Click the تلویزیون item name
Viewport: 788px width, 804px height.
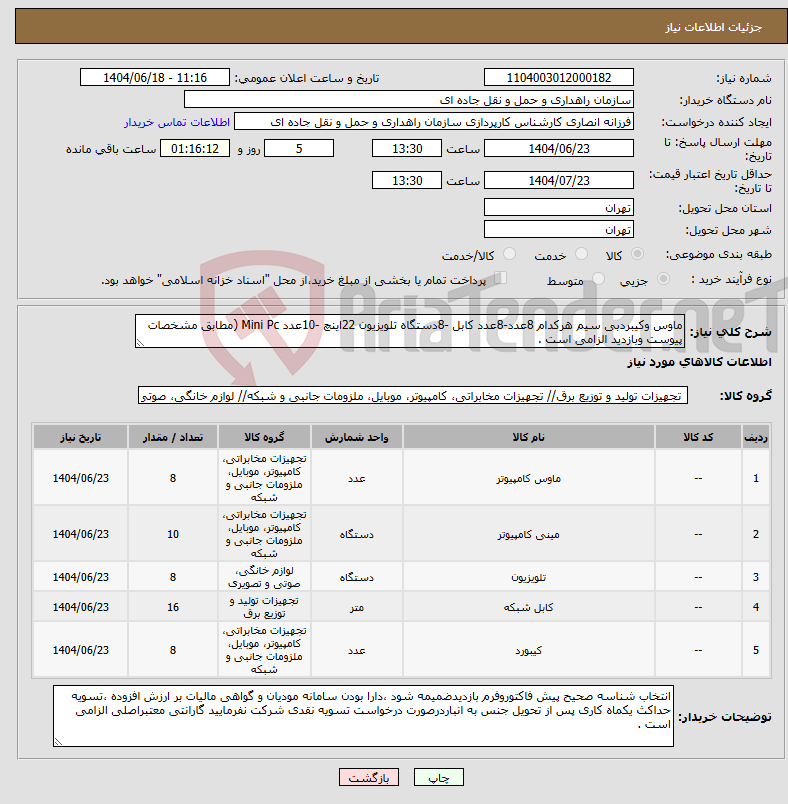529,577
